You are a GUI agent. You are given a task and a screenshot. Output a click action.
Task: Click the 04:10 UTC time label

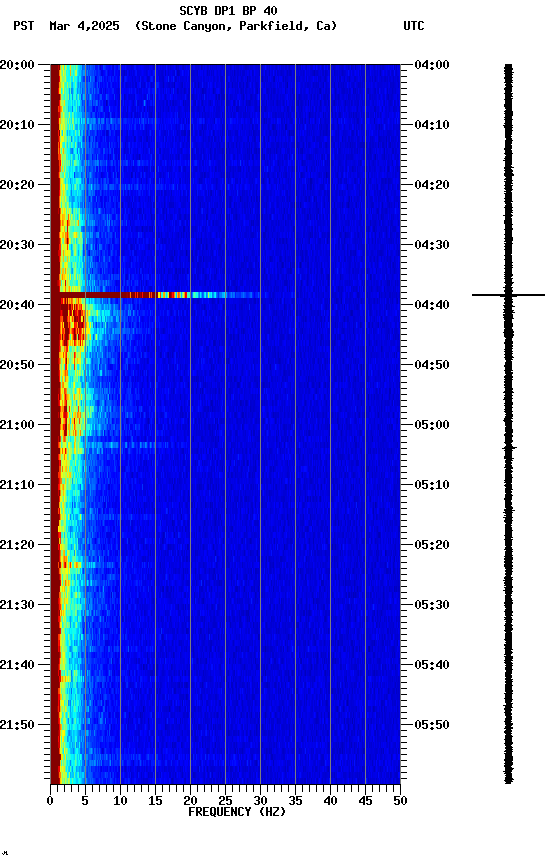pos(432,125)
